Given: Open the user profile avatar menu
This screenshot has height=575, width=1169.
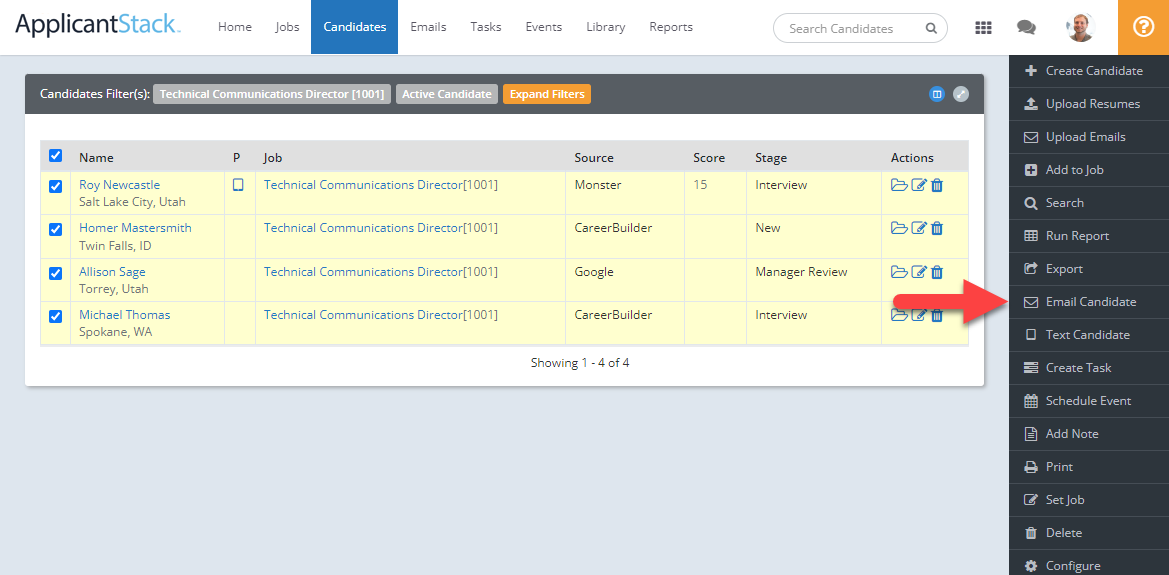Looking at the screenshot, I should pos(1080,28).
